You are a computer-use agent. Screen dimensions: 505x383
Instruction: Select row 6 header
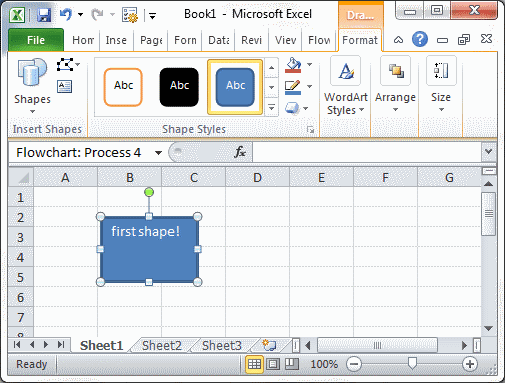pyautogui.click(x=21, y=297)
